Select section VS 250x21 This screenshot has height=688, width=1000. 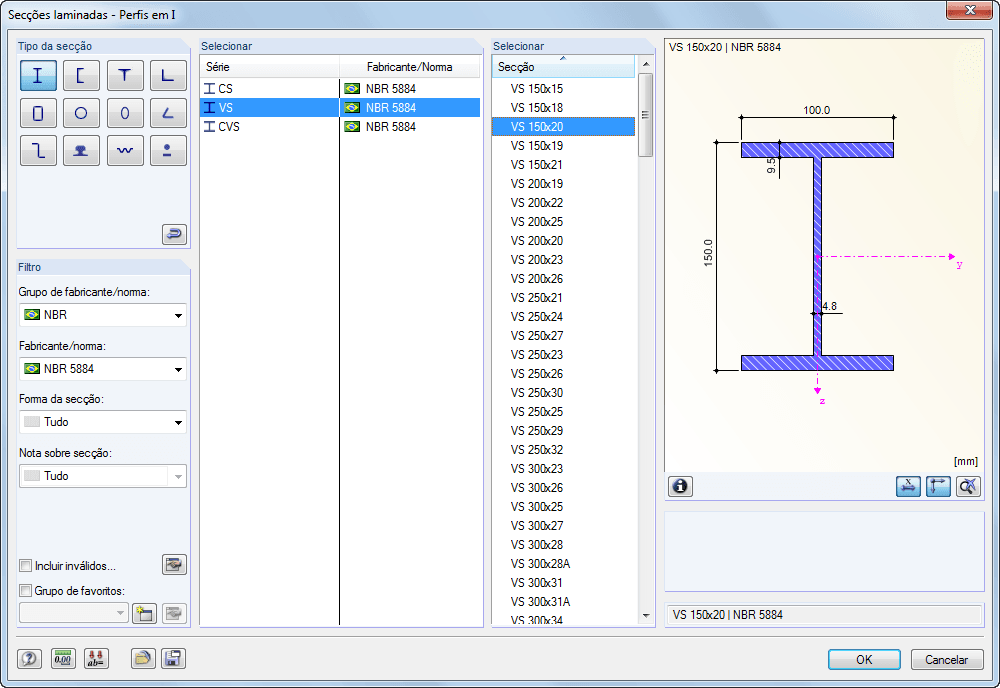tap(564, 298)
